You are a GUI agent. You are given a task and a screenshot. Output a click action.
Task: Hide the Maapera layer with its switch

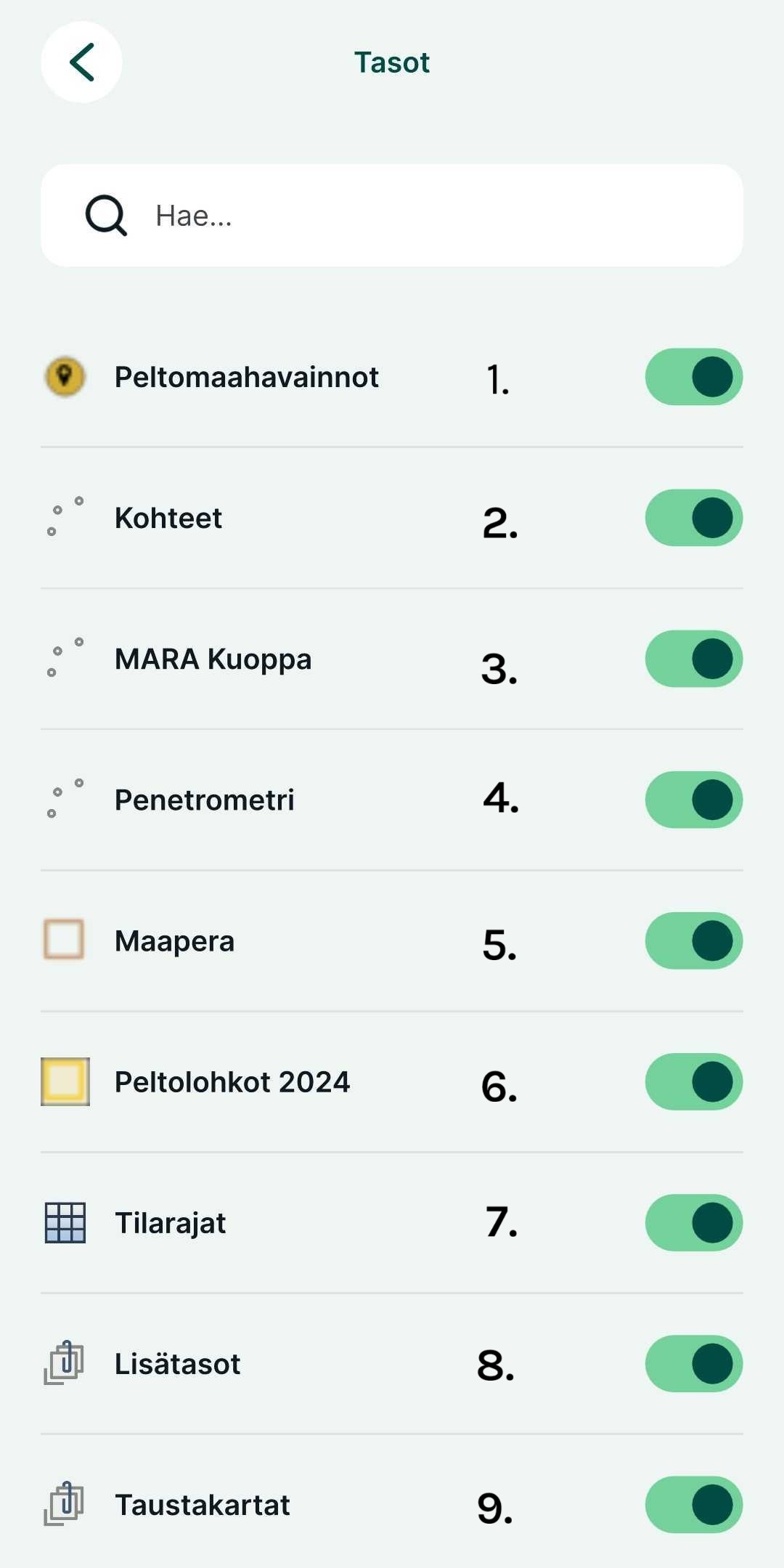click(693, 941)
